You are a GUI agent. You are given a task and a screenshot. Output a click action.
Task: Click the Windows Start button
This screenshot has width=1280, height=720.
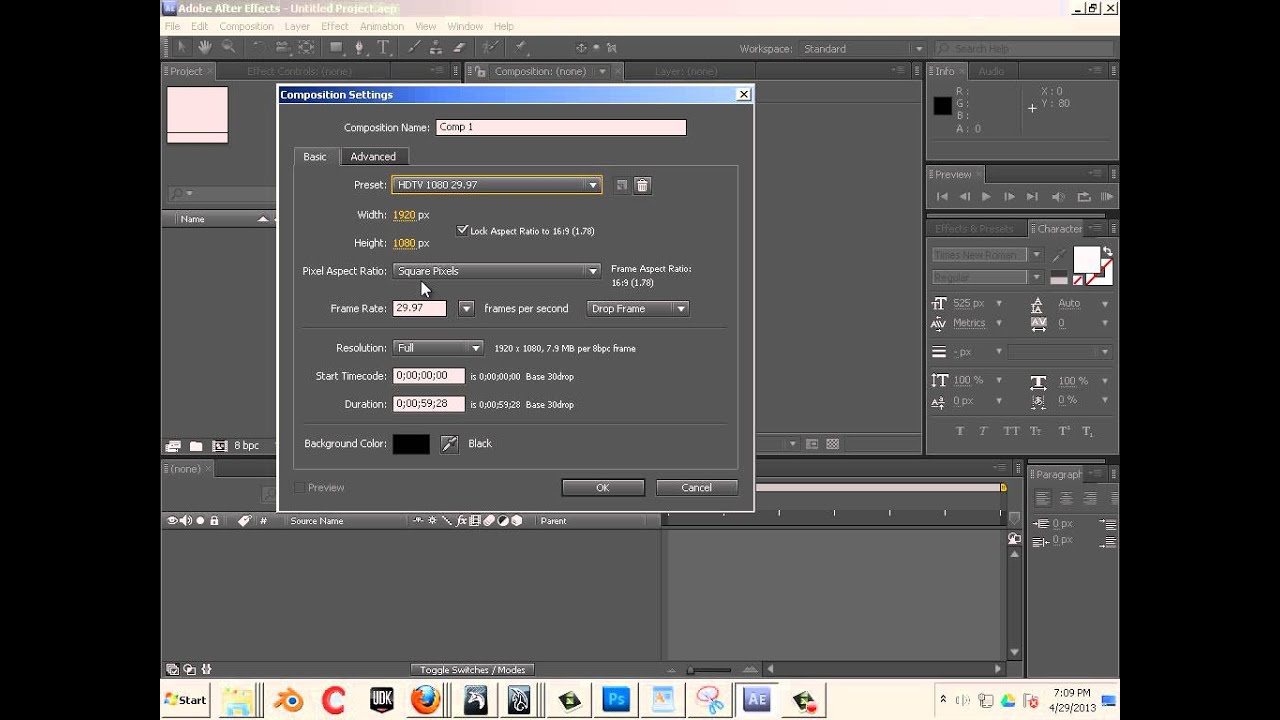click(x=186, y=700)
